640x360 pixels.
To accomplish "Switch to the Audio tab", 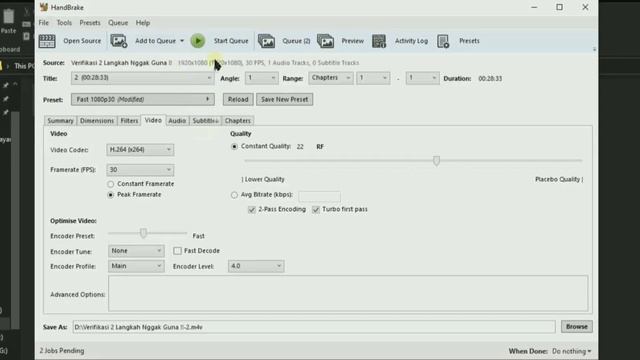I will point(177,121).
